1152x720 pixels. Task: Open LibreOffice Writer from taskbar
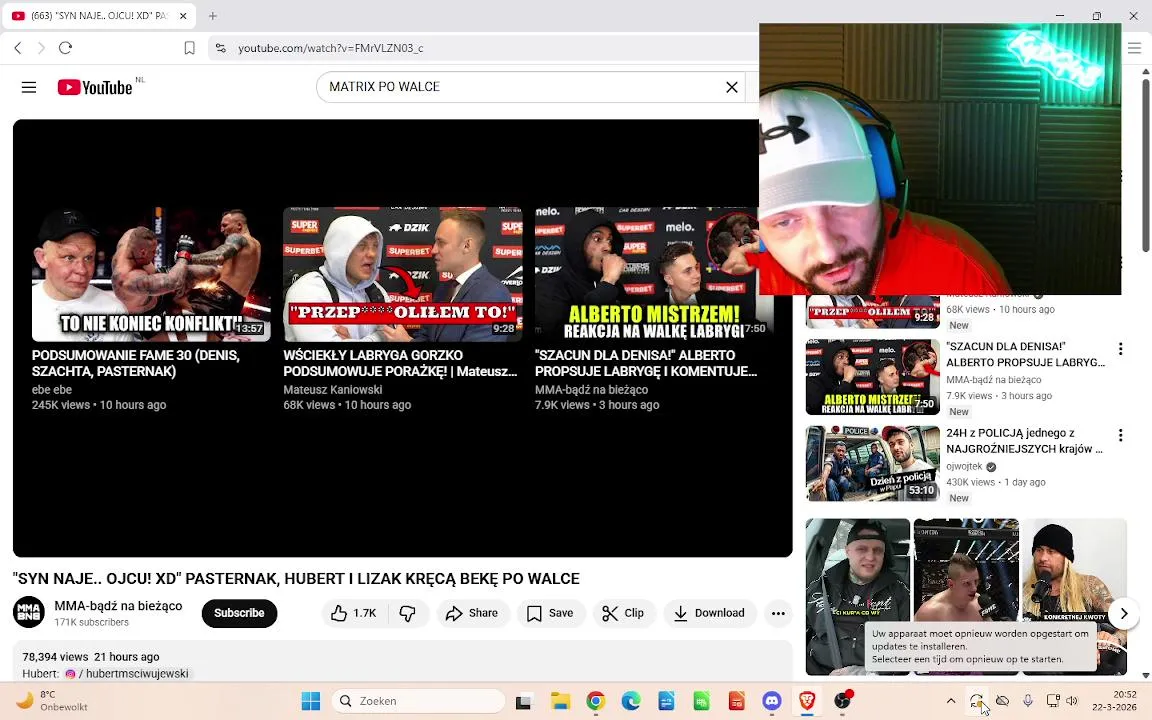[x=666, y=702]
